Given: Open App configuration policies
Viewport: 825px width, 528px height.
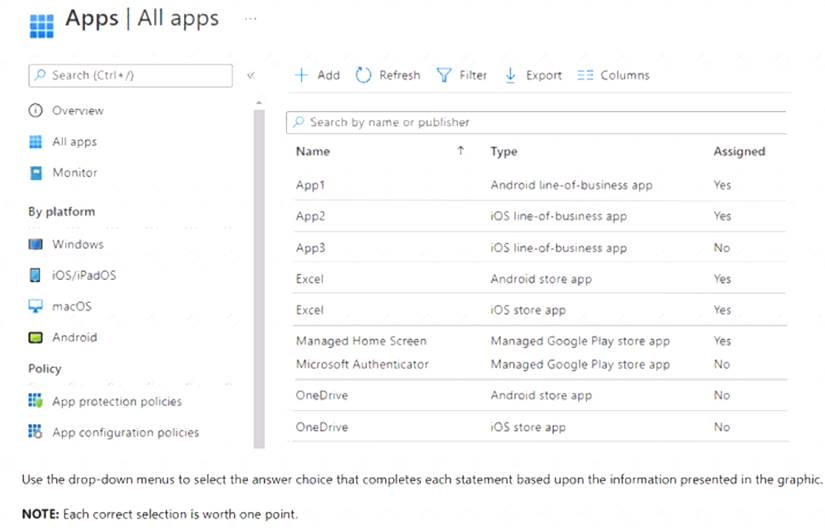Looking at the screenshot, I should tap(126, 432).
